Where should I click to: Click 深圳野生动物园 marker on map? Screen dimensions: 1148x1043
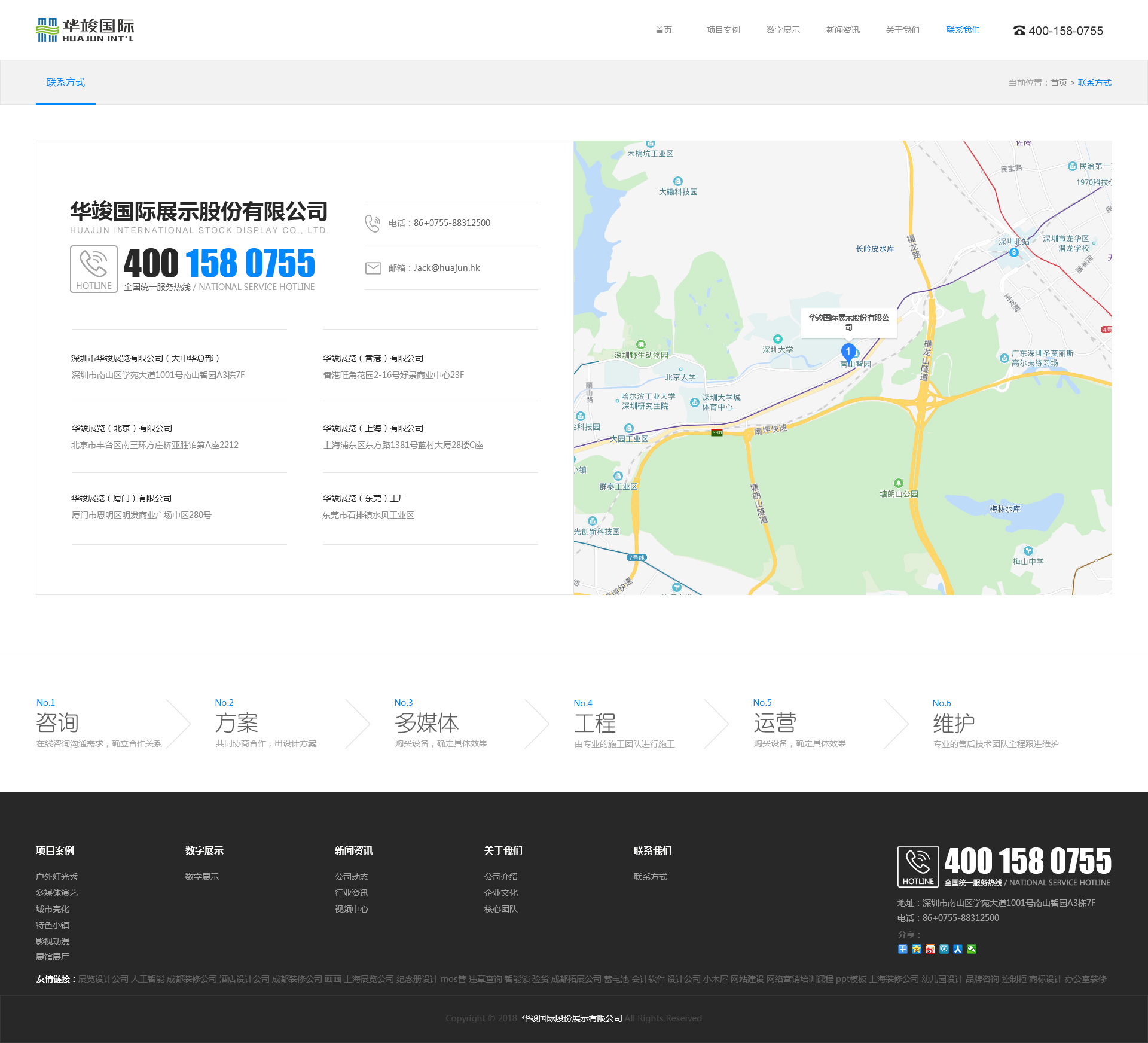coord(641,344)
